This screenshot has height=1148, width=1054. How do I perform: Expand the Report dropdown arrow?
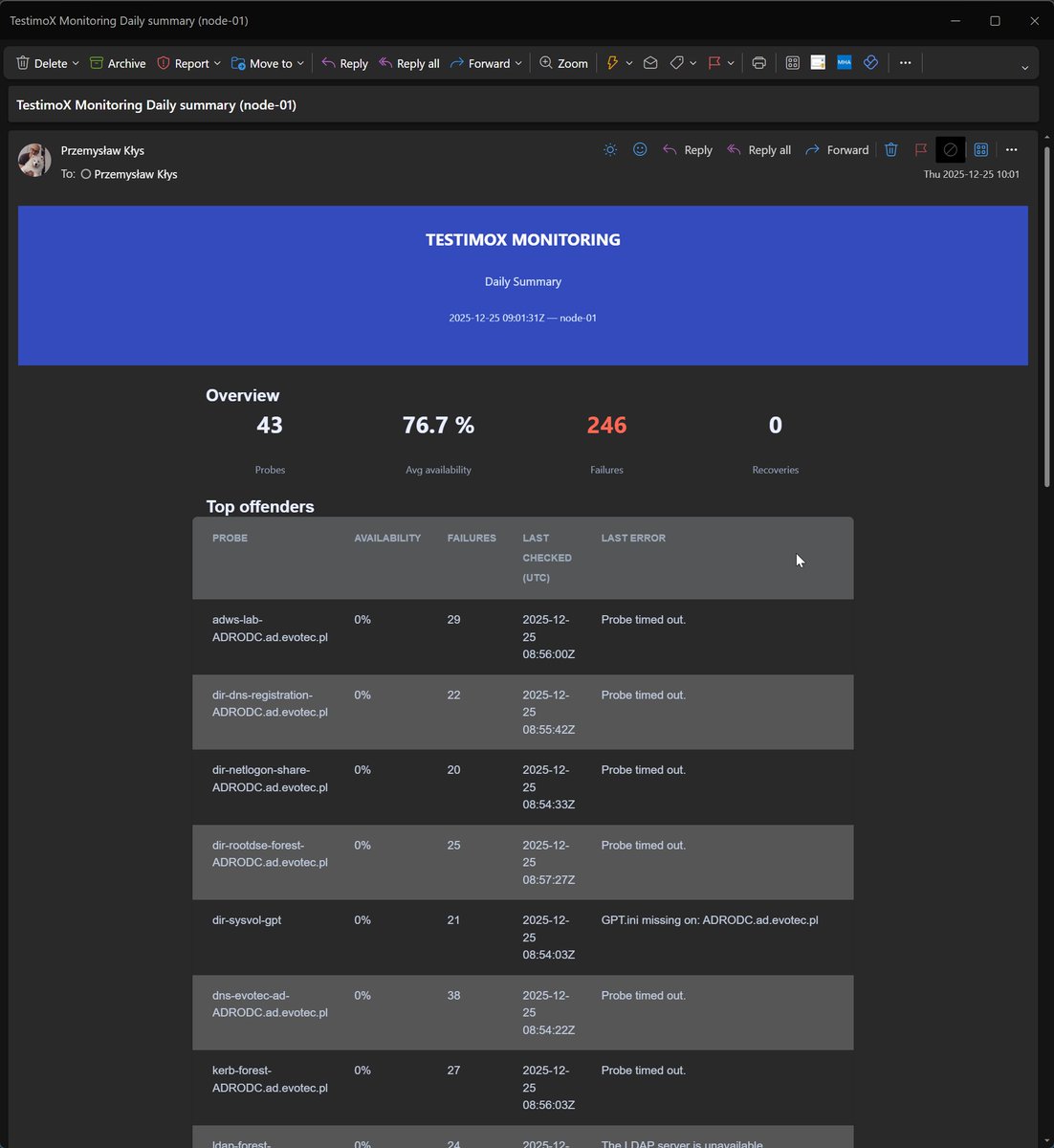[x=217, y=63]
